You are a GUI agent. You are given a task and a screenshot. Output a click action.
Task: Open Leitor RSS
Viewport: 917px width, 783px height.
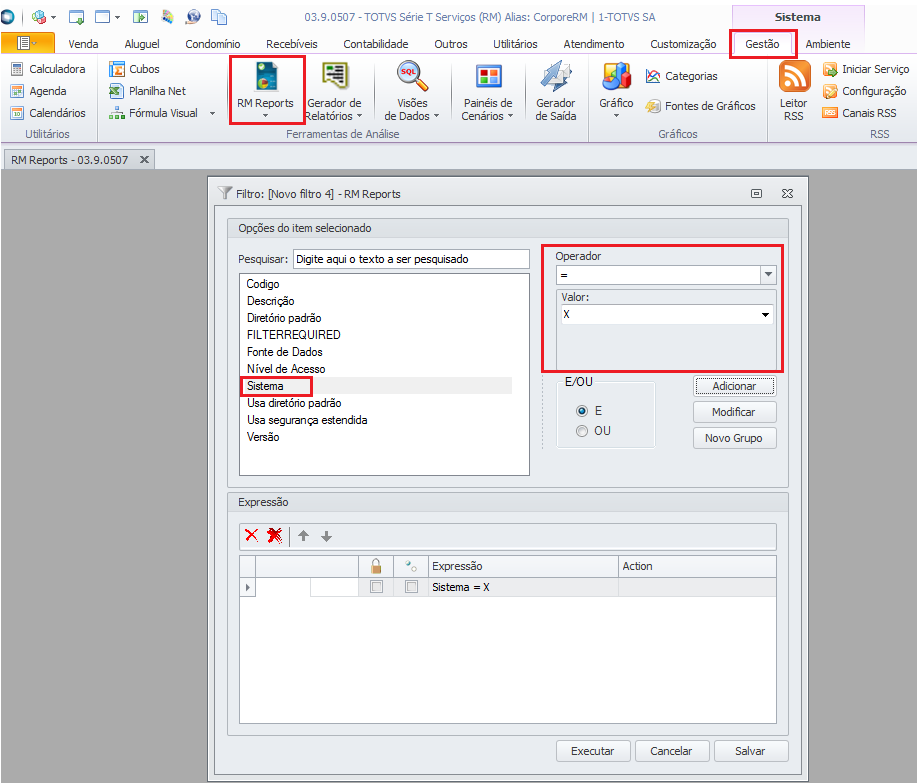click(794, 91)
